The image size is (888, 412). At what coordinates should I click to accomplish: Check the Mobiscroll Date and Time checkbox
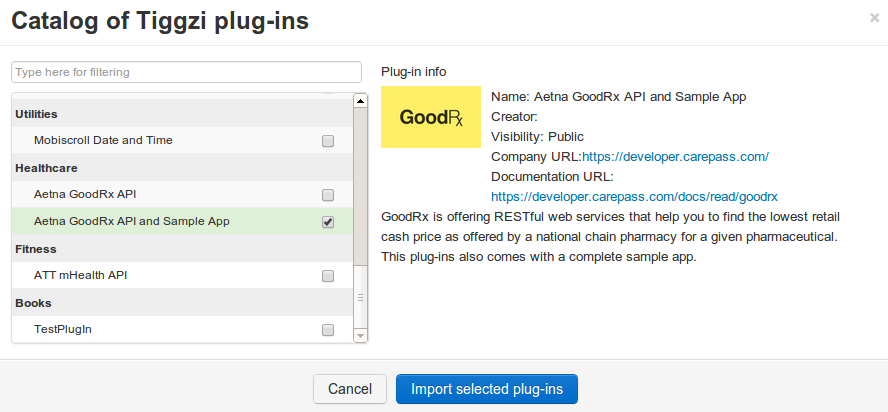point(328,141)
